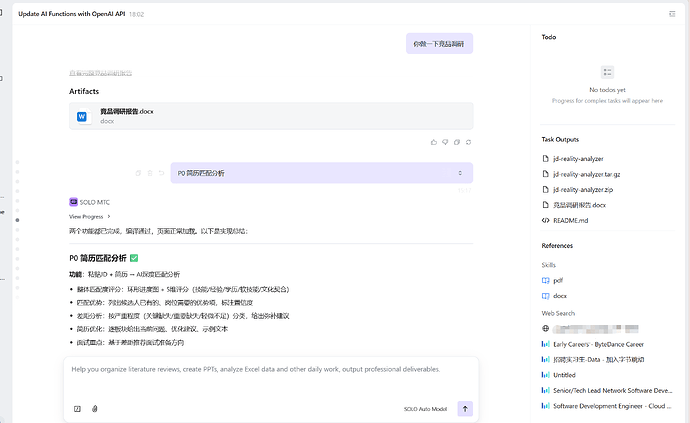Click the slash command icon in input box

pyautogui.click(x=77, y=408)
